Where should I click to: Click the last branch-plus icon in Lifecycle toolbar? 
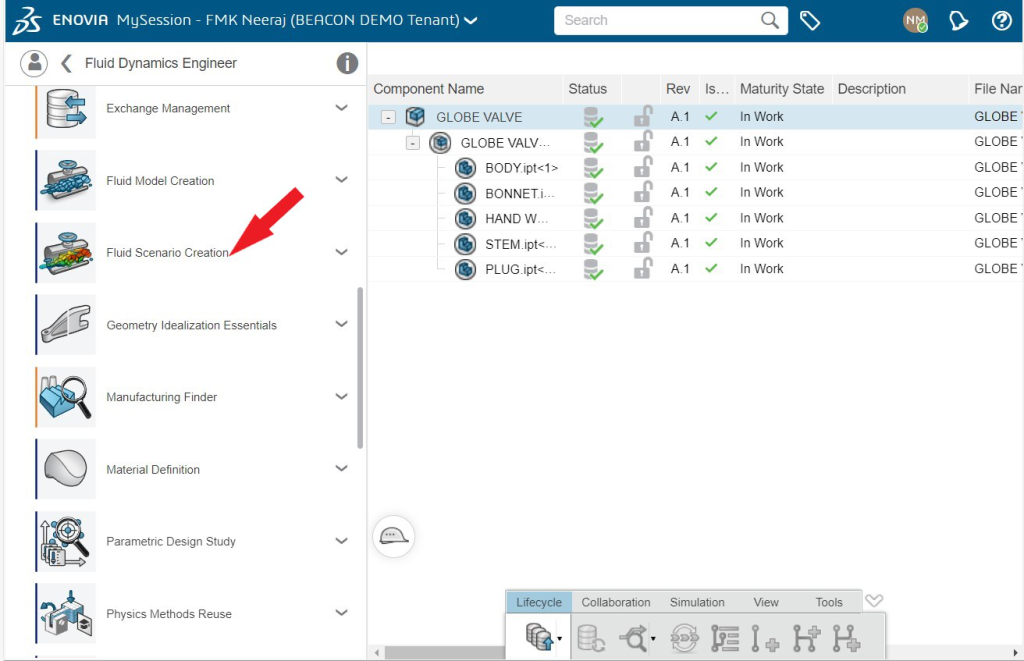tap(846, 638)
